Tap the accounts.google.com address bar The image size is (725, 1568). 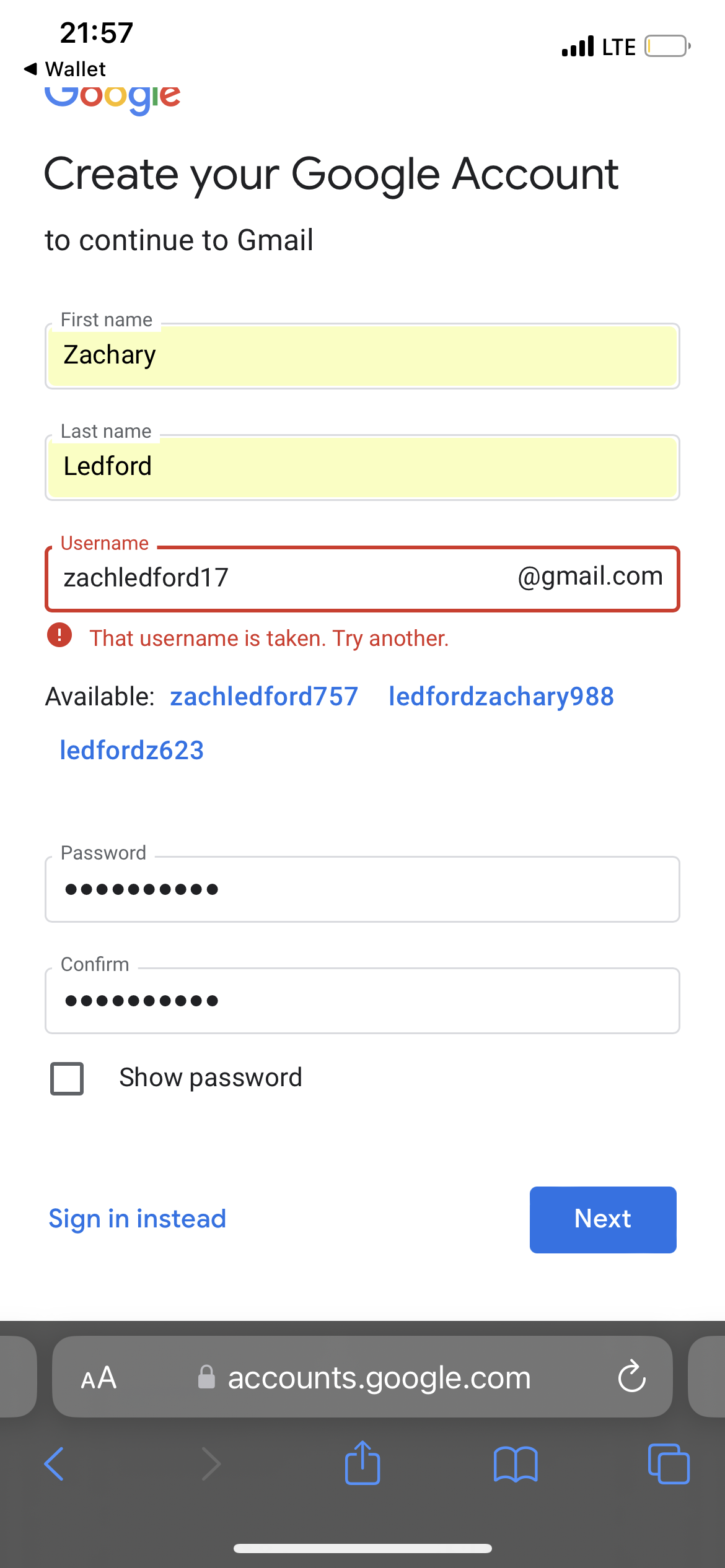click(378, 1378)
